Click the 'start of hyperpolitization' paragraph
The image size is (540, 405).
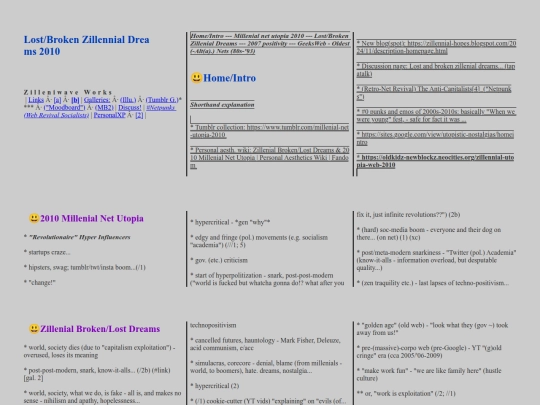point(267,279)
